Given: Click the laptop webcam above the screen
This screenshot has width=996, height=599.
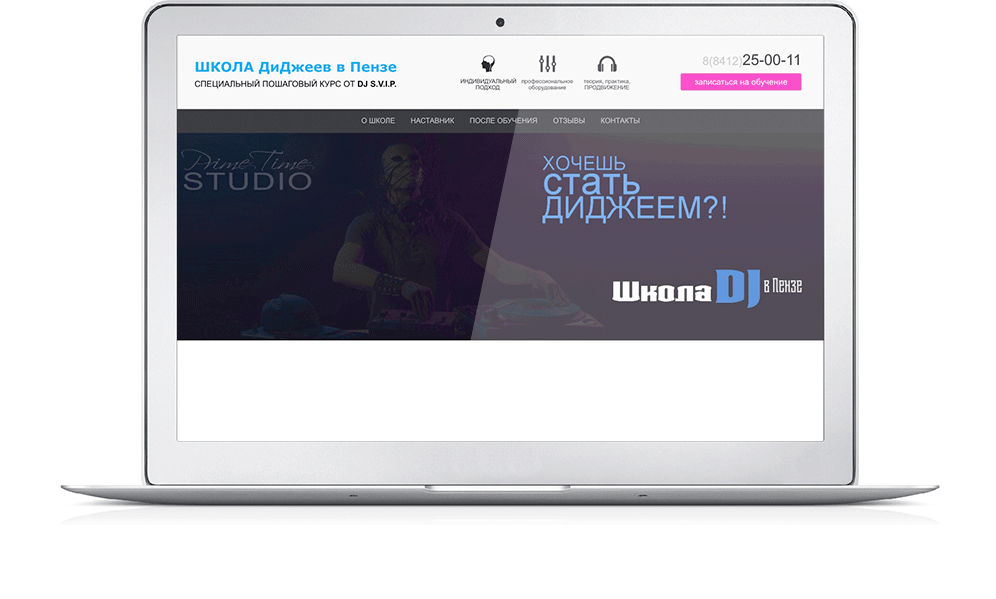Looking at the screenshot, I should tap(500, 22).
